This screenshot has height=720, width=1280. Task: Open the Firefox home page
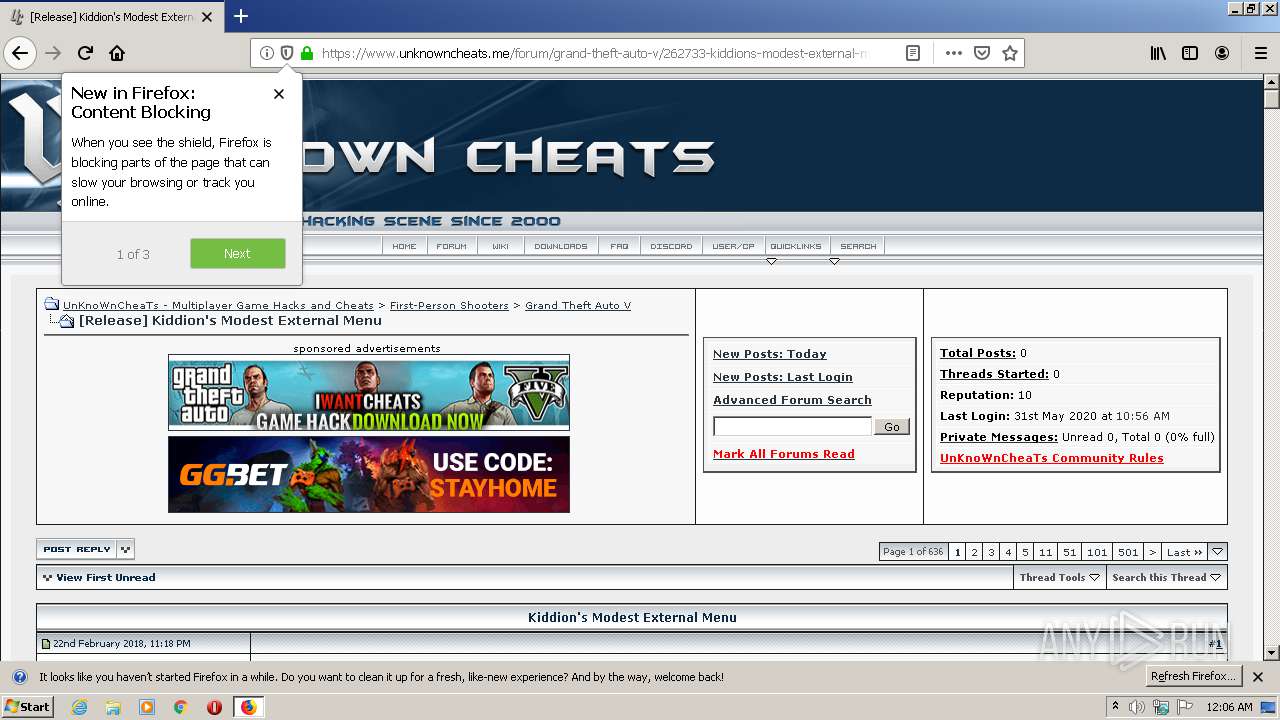(117, 53)
